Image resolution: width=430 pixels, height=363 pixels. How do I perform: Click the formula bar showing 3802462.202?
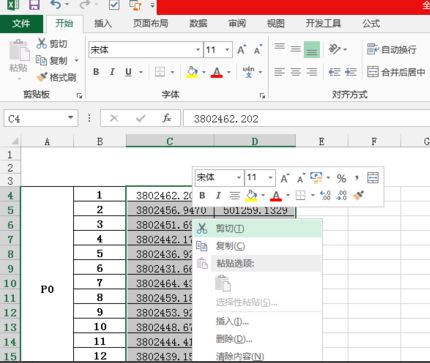[306, 118]
